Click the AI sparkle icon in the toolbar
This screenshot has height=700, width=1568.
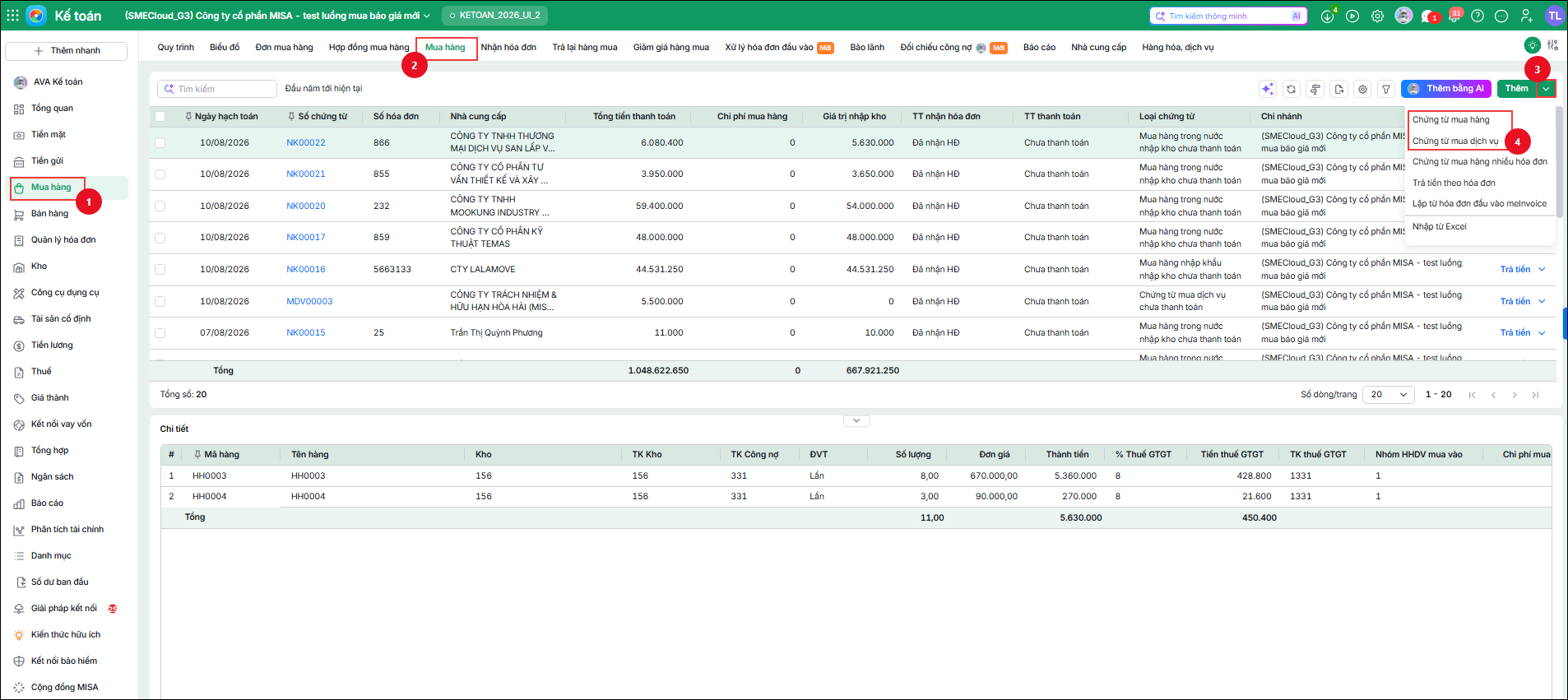[1268, 89]
